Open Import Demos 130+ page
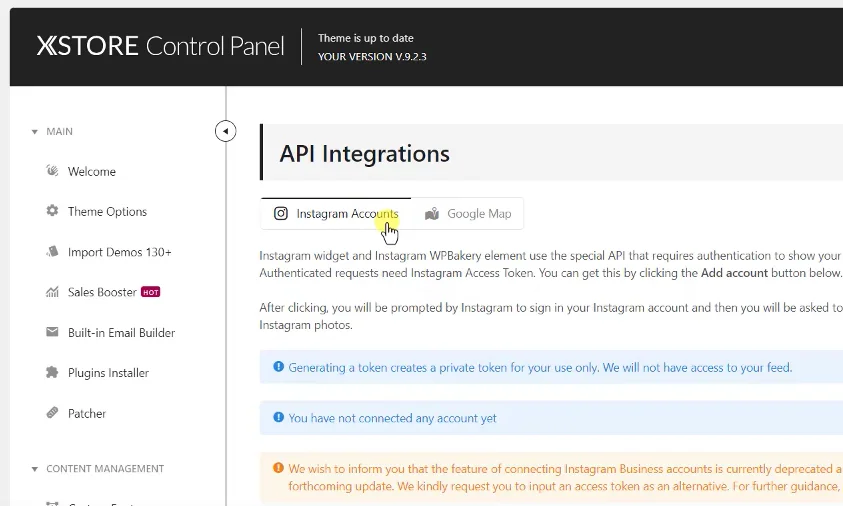 coord(119,252)
